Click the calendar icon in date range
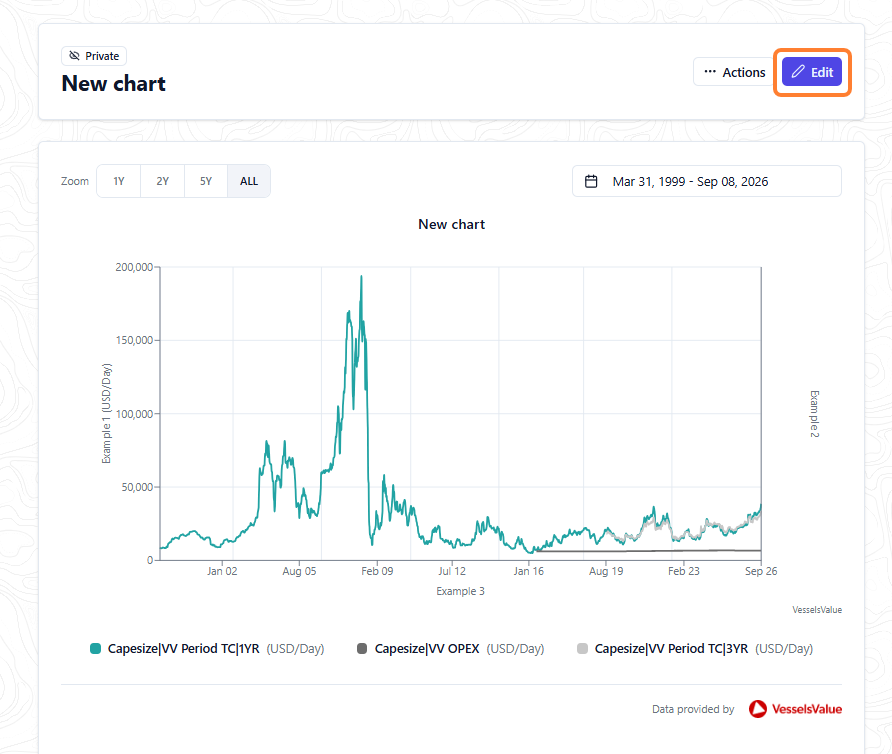This screenshot has width=892, height=754. coord(591,182)
